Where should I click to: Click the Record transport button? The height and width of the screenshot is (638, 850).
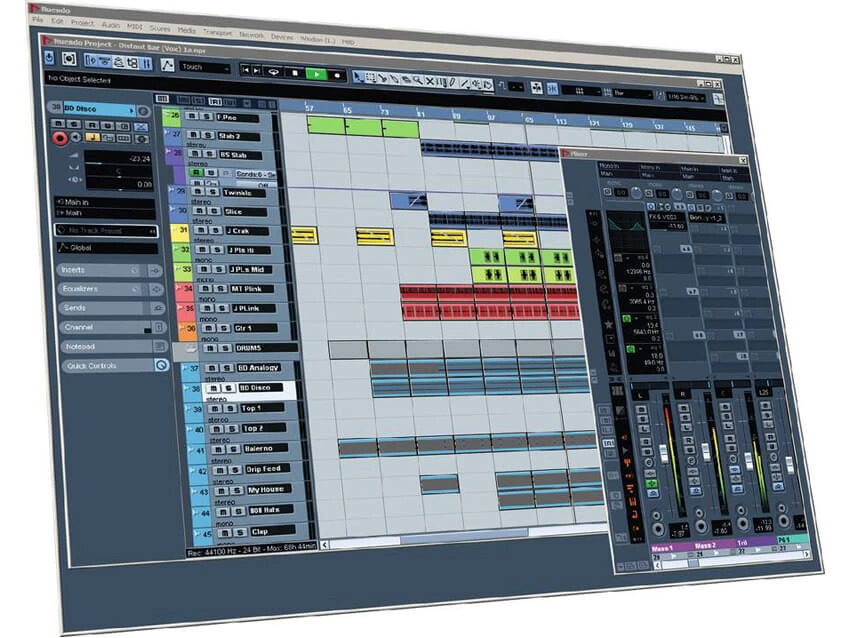(337, 75)
